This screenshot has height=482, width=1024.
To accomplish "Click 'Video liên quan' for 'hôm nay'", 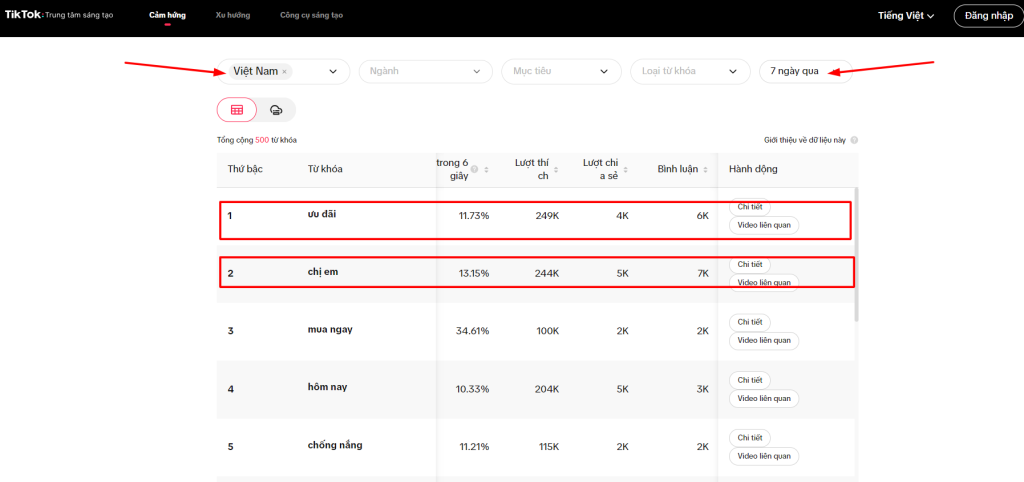I will 764,398.
